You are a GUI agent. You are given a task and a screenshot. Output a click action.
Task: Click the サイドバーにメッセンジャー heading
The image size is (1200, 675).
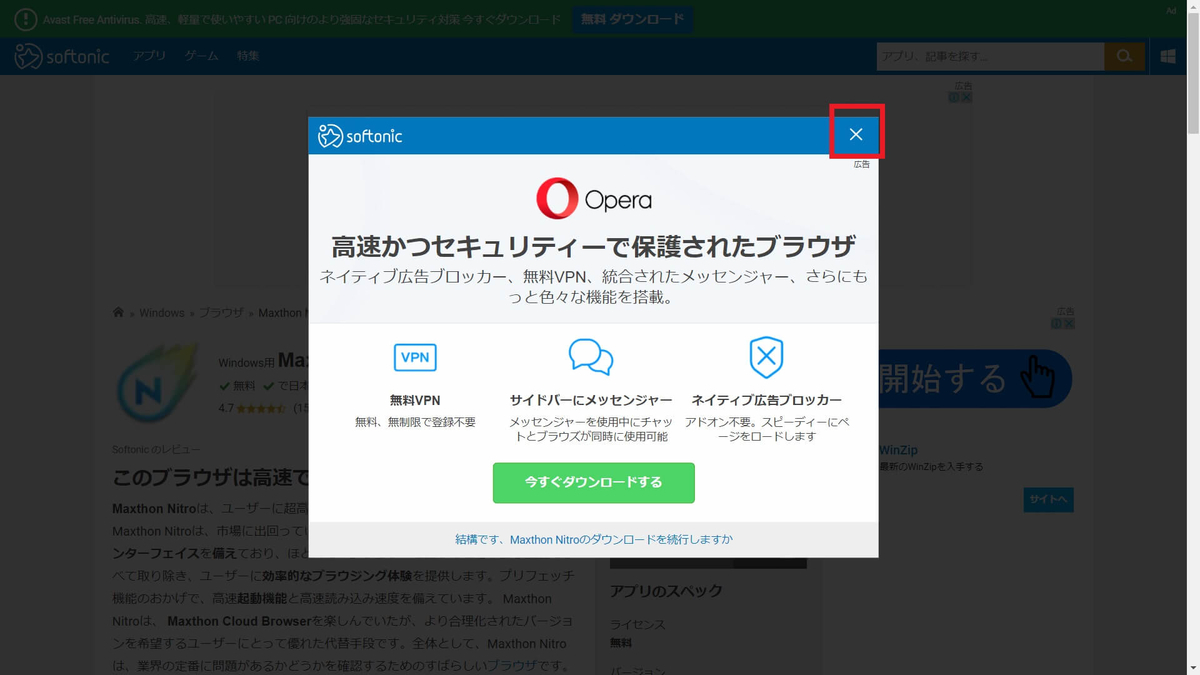tap(591, 400)
